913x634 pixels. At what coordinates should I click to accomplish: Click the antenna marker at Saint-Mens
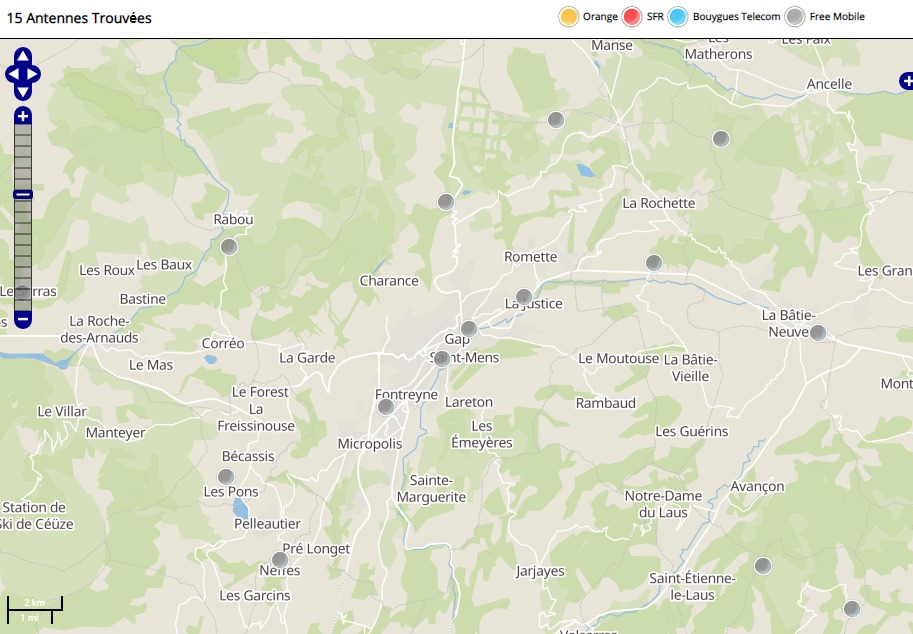(x=441, y=359)
